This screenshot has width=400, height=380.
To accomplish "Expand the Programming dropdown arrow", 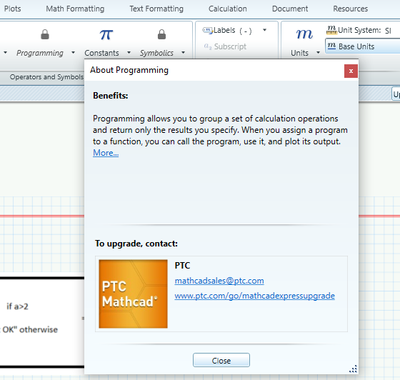I will (x=73, y=53).
